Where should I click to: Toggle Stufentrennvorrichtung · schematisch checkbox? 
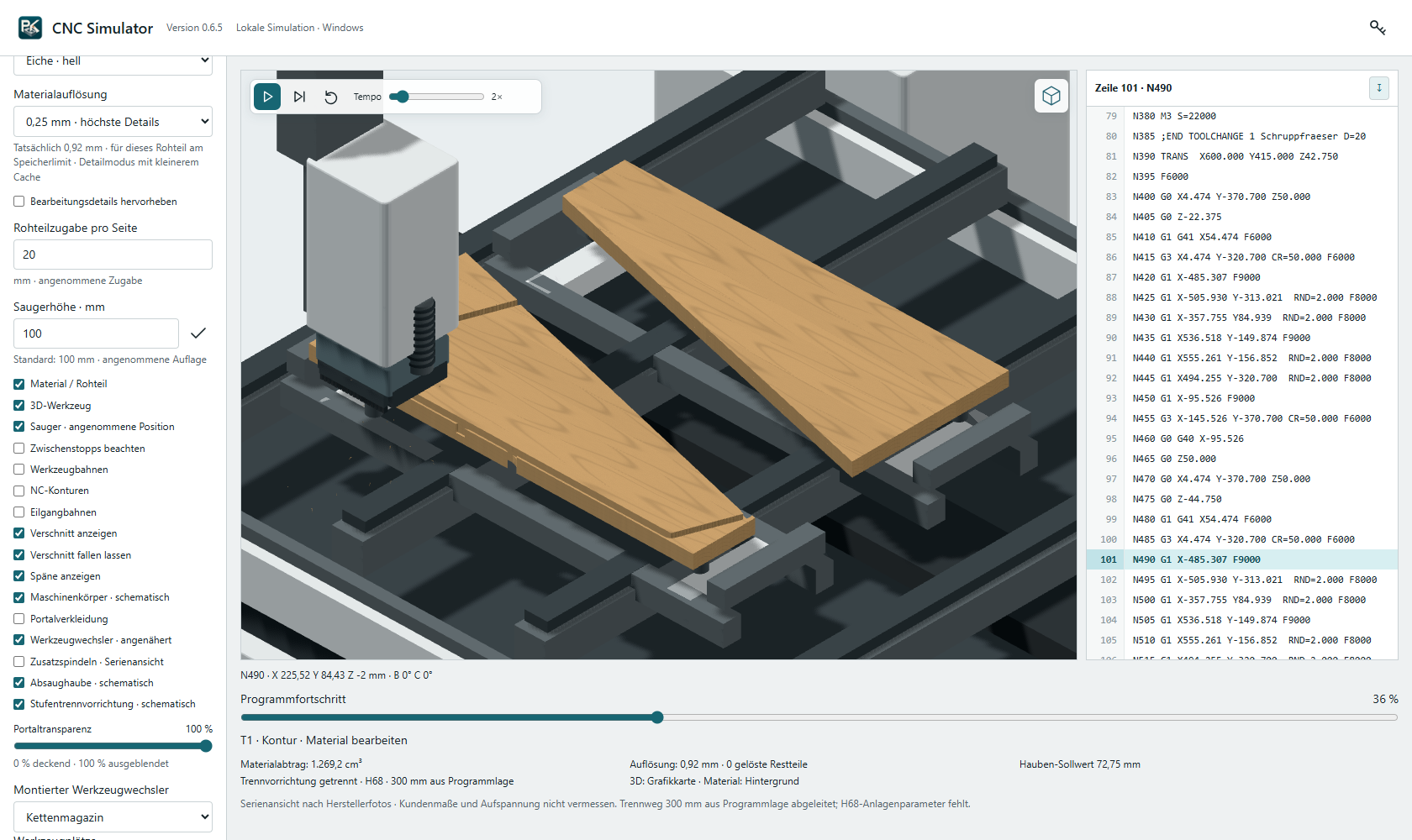18,704
